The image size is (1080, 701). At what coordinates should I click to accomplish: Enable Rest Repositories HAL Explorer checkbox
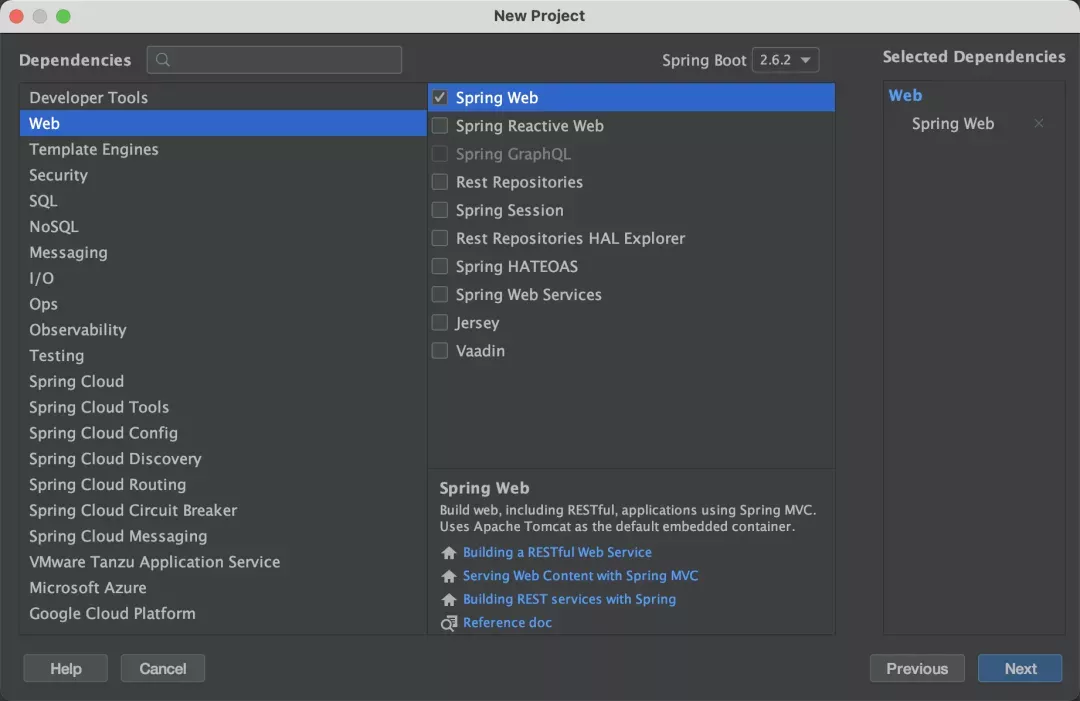(439, 238)
